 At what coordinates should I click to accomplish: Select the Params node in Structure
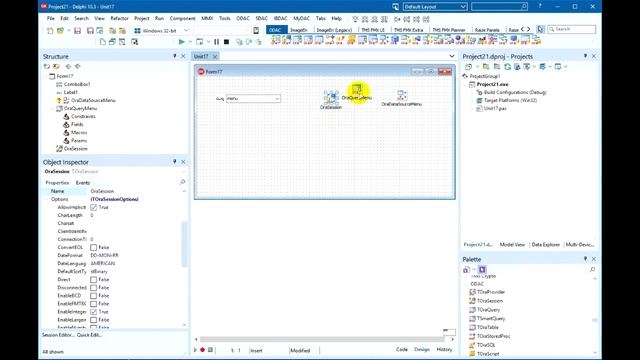pos(78,140)
